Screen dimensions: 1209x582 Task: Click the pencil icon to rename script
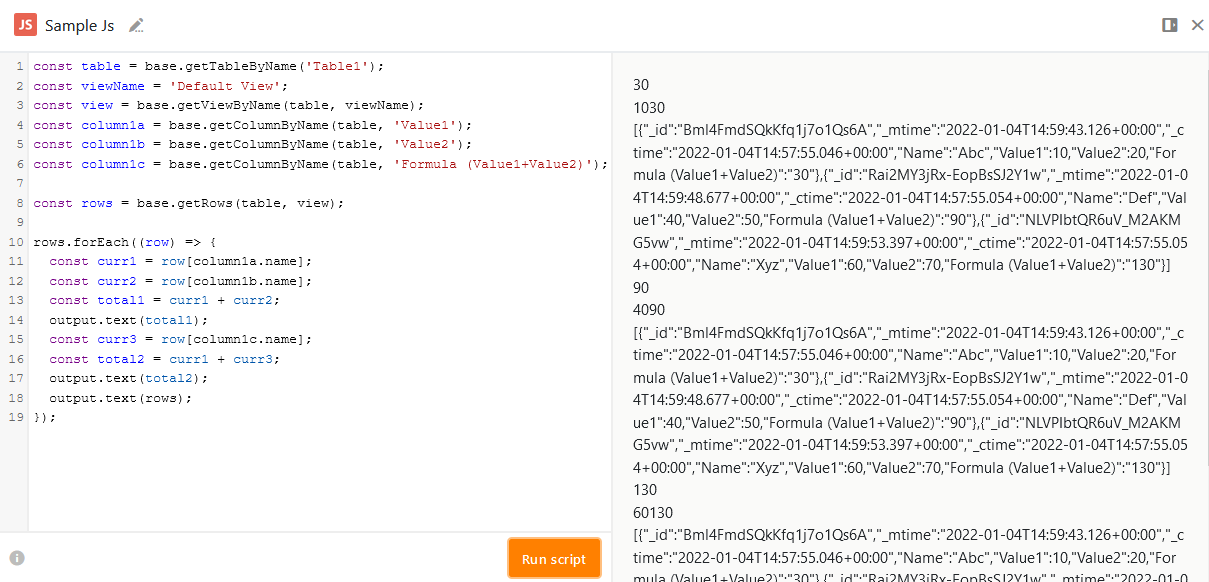[137, 25]
